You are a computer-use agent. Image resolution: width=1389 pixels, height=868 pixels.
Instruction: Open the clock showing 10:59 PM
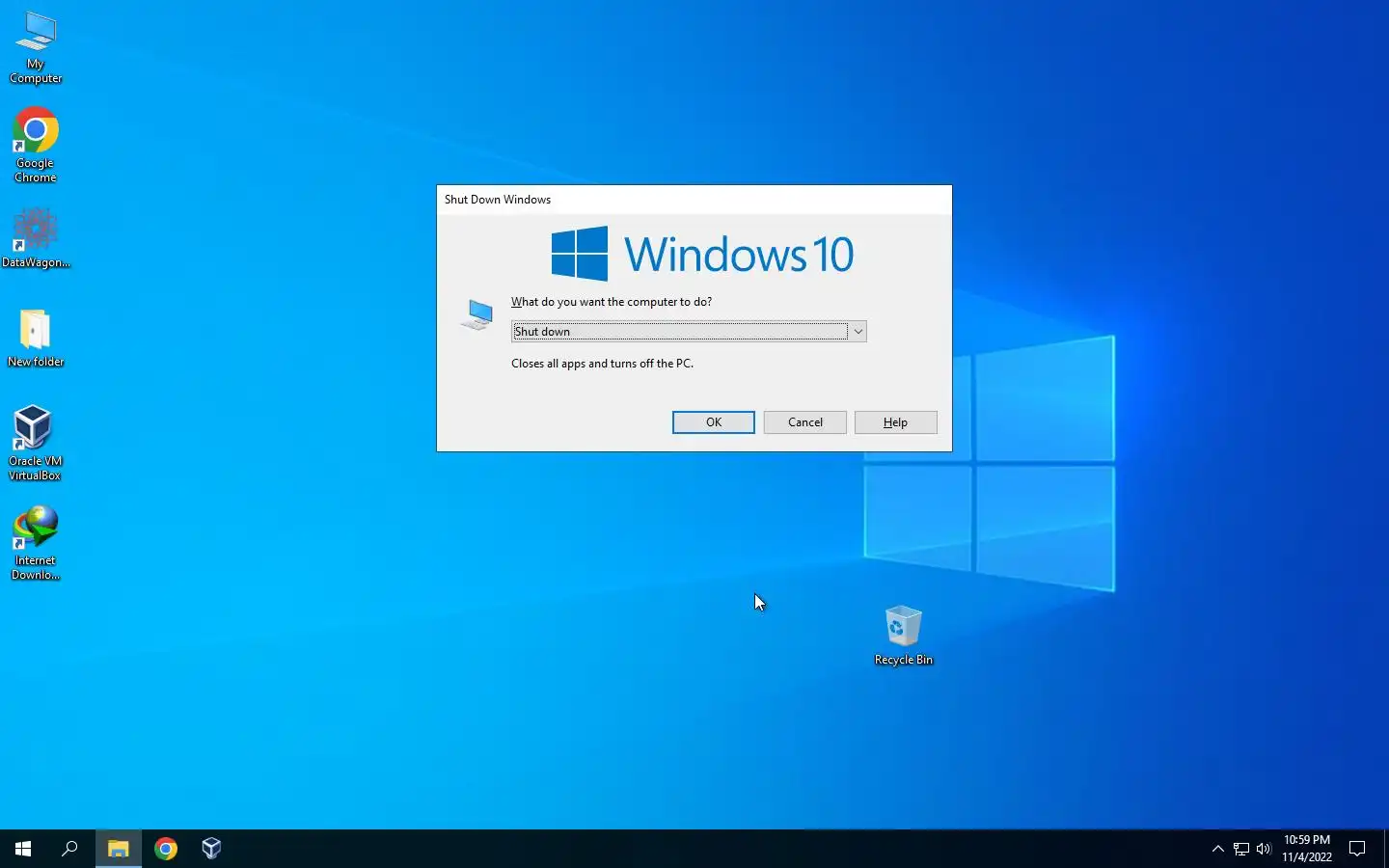1307,849
